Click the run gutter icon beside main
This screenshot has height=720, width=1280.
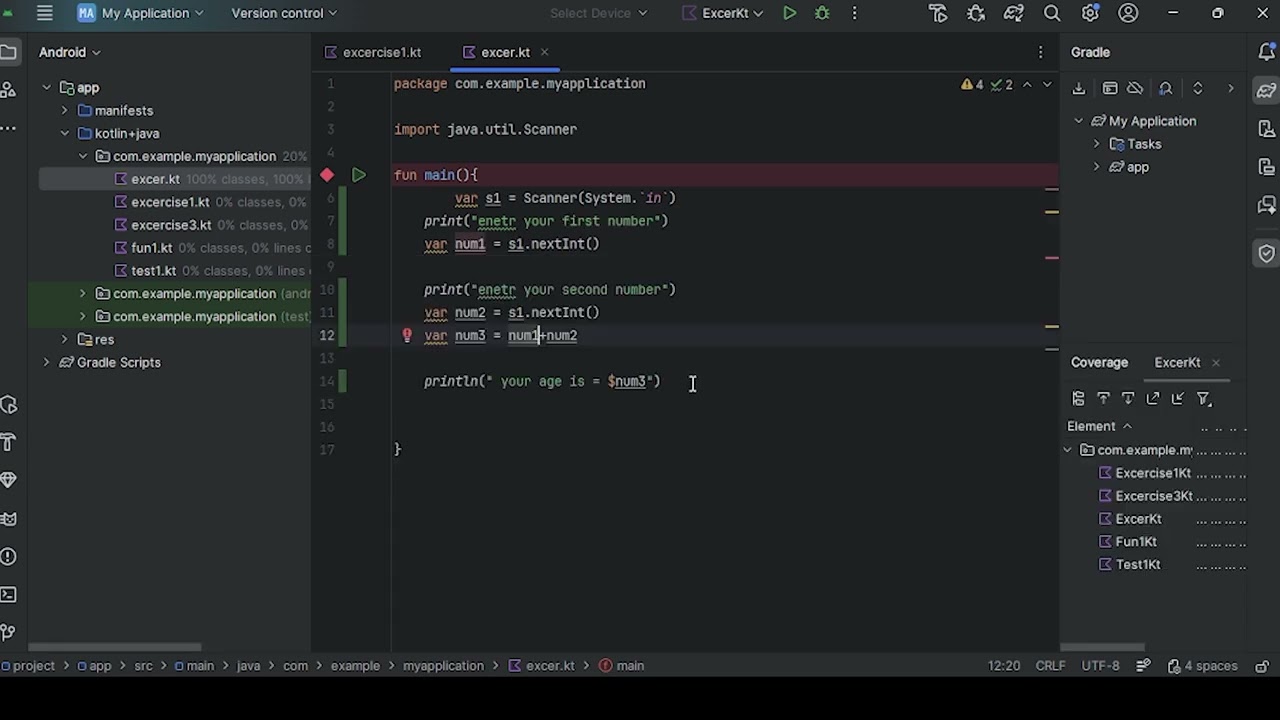(x=359, y=175)
